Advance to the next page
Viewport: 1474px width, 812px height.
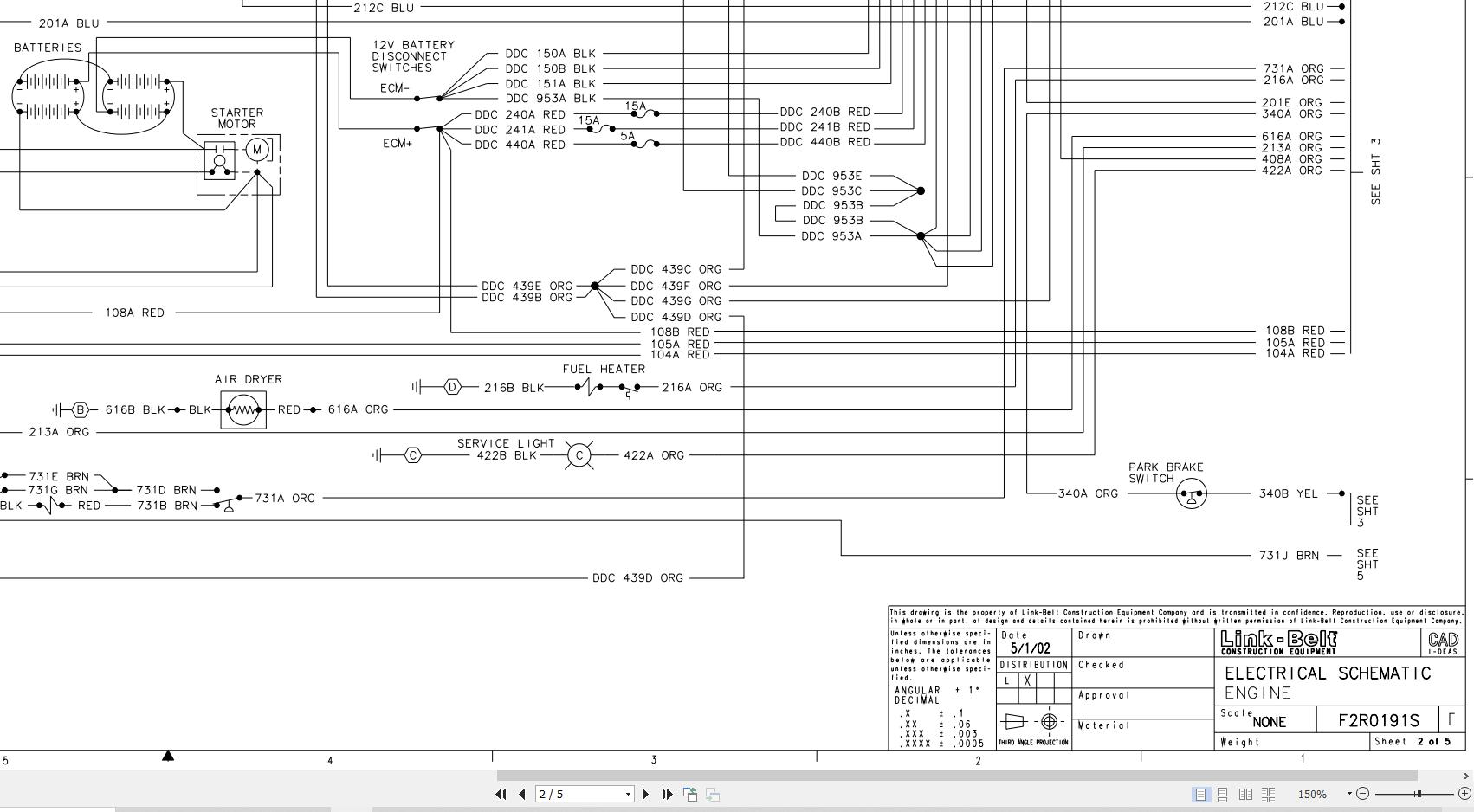point(645,794)
